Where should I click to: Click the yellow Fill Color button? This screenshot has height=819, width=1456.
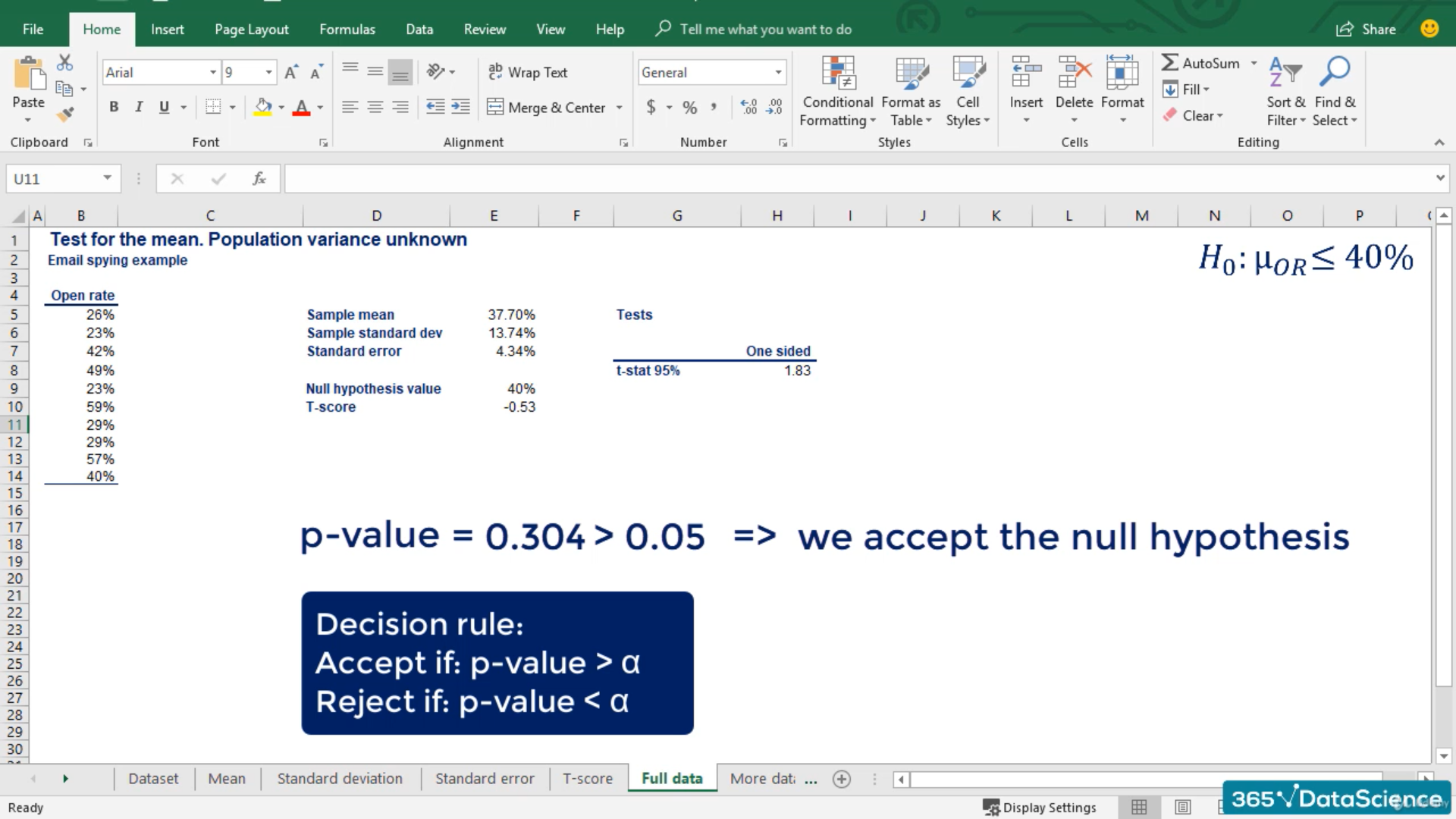click(x=262, y=107)
